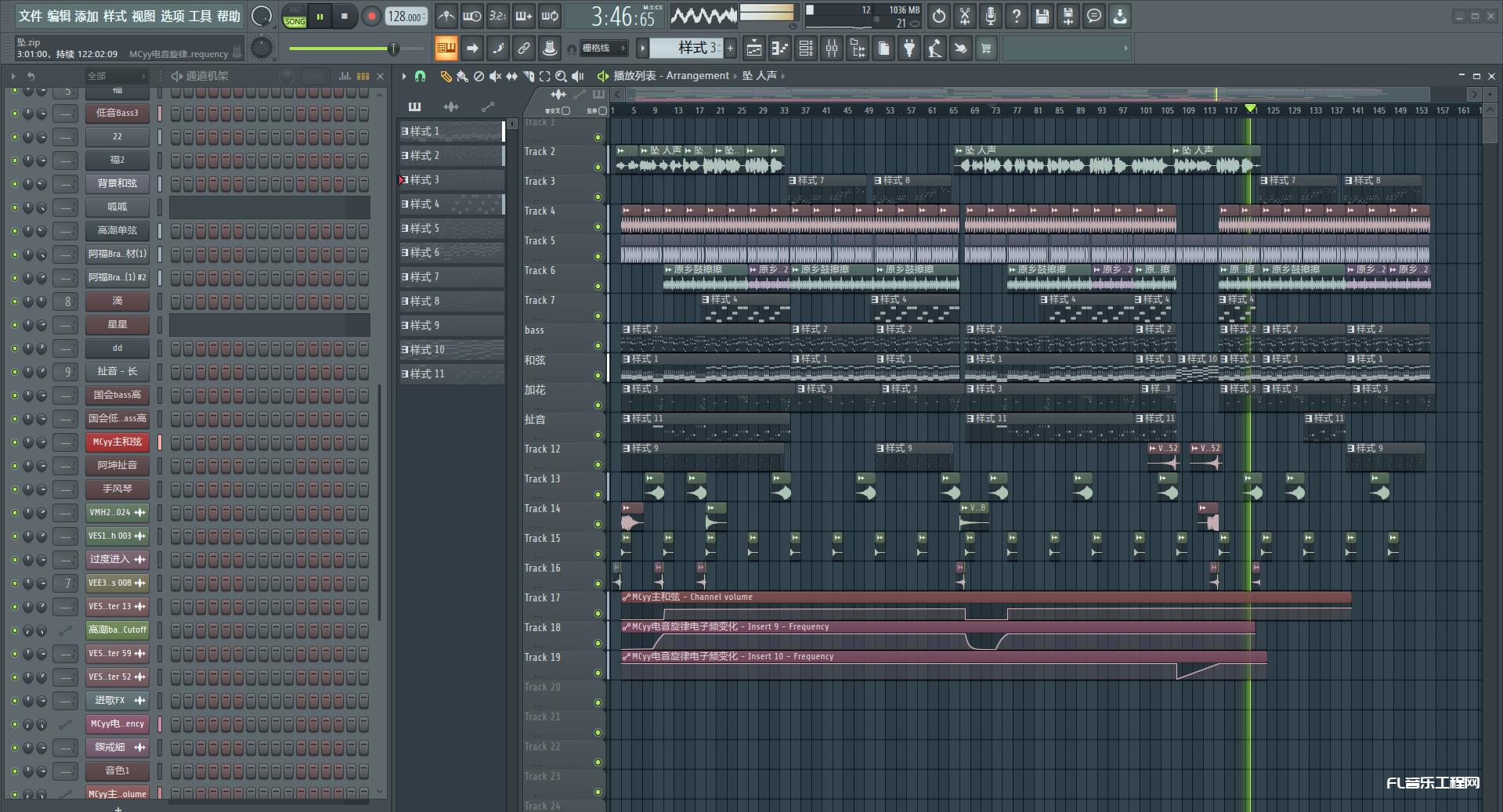The width and height of the screenshot is (1503, 812).
Task: Open the plugin picker plug icon
Action: pyautogui.click(x=909, y=49)
